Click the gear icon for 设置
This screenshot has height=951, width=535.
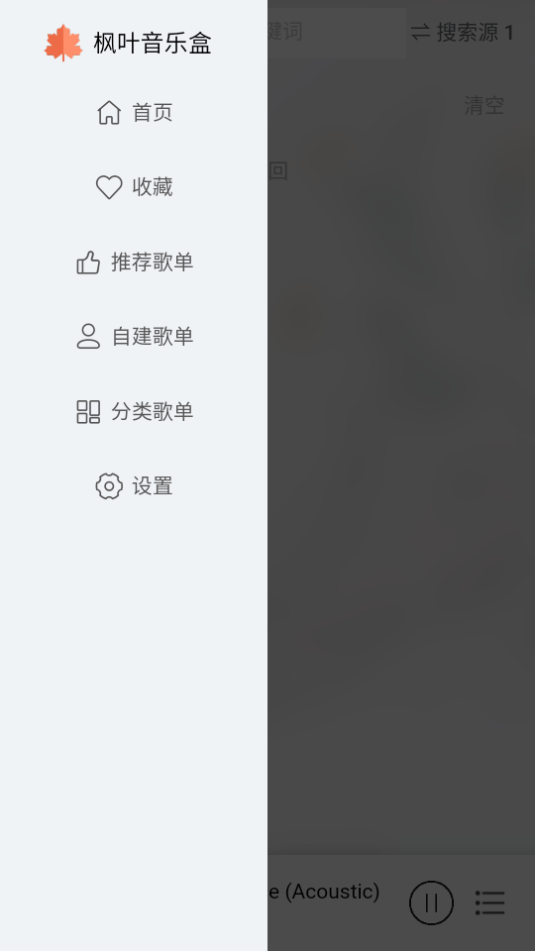click(109, 486)
